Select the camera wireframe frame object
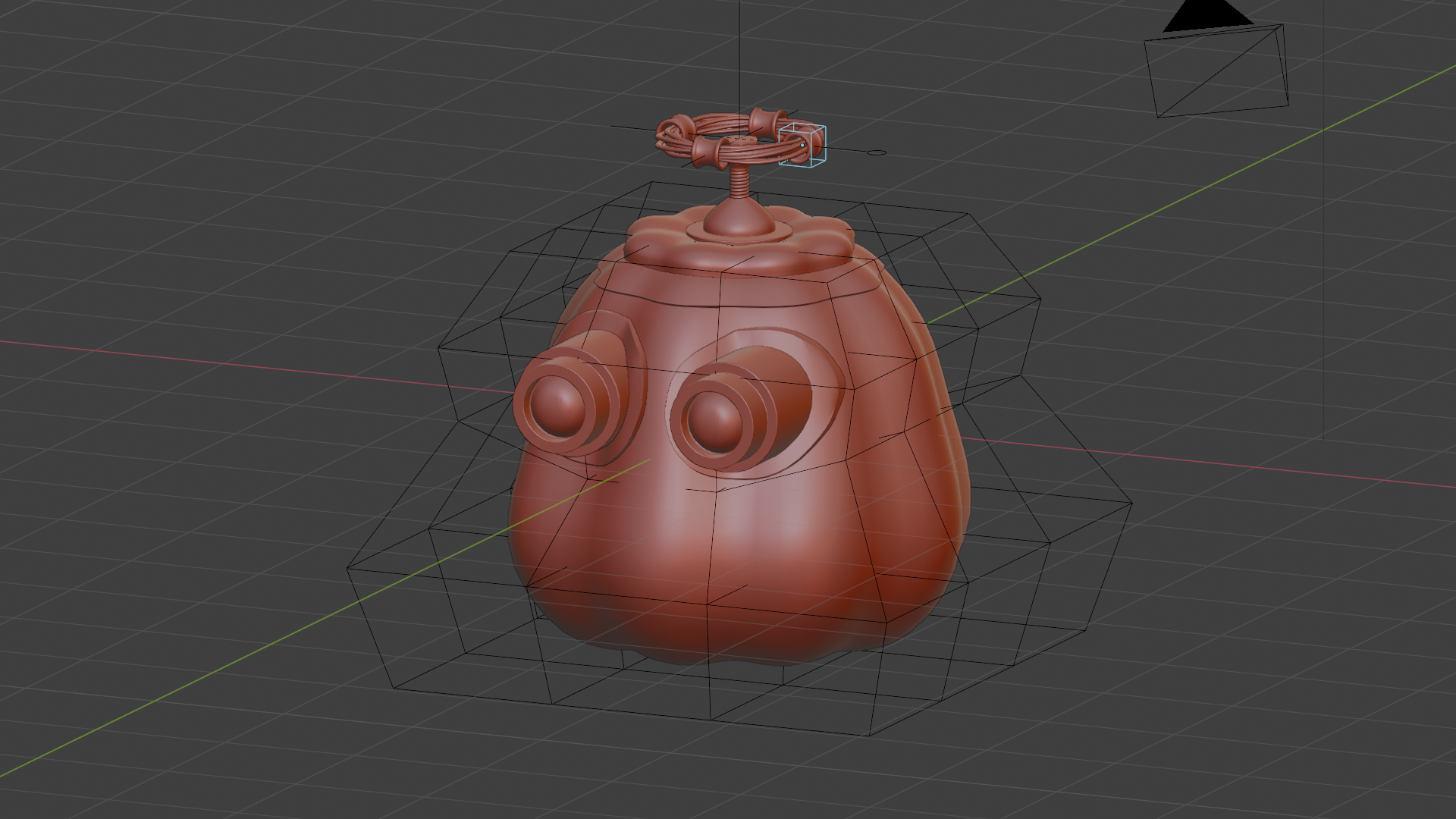1456x819 pixels. coord(1216,74)
